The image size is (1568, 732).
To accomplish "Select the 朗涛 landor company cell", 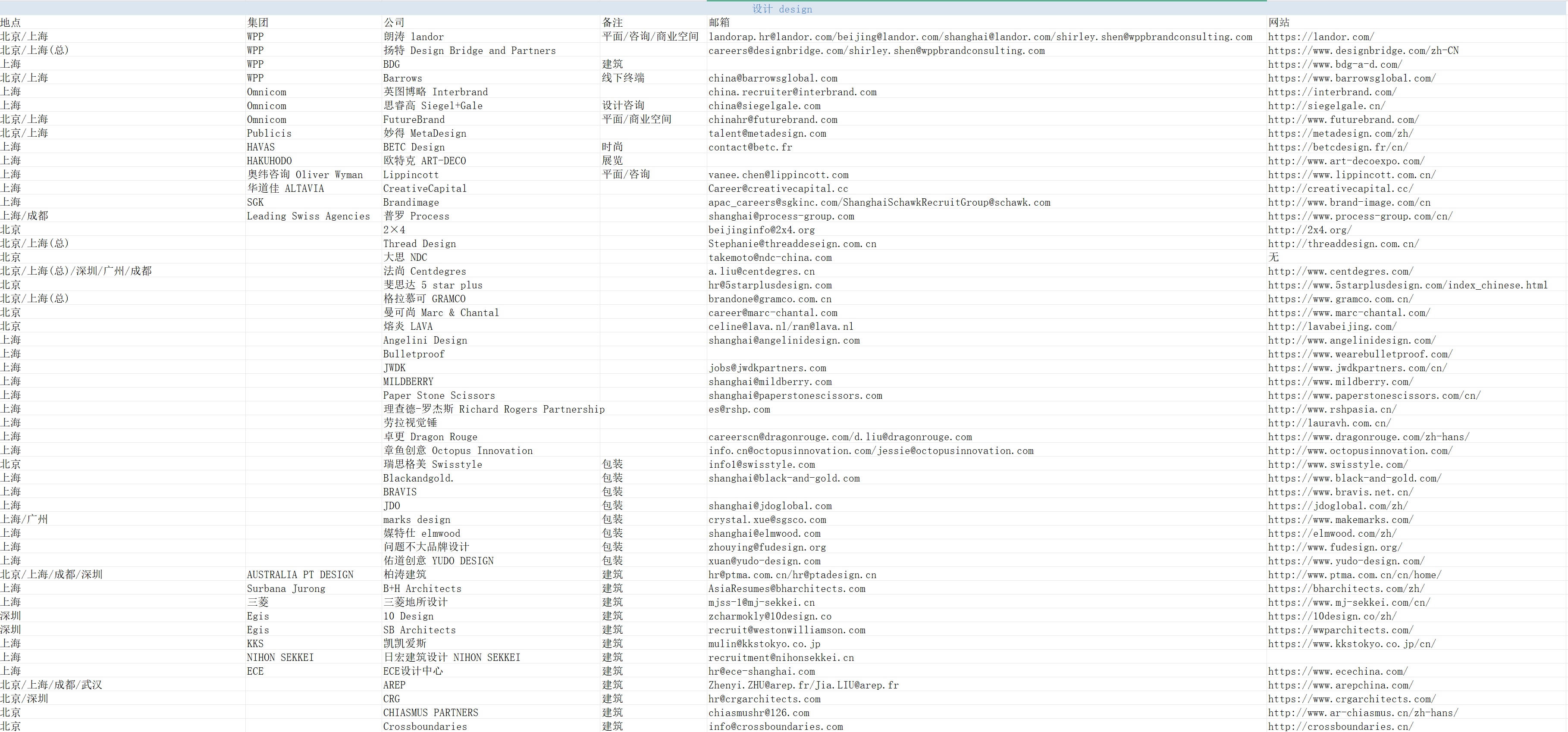I will 413,37.
